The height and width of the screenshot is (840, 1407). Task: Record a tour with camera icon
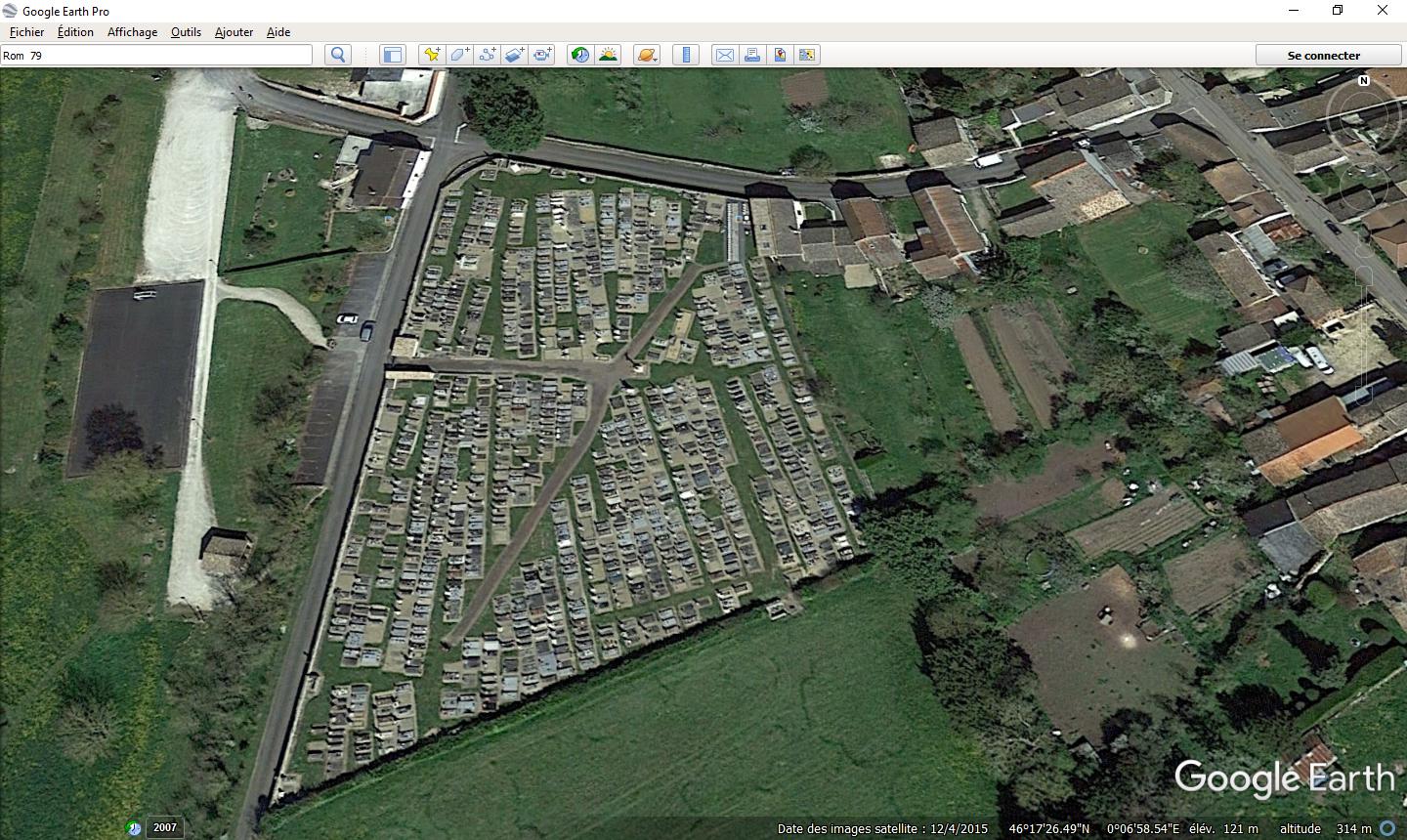(x=542, y=55)
